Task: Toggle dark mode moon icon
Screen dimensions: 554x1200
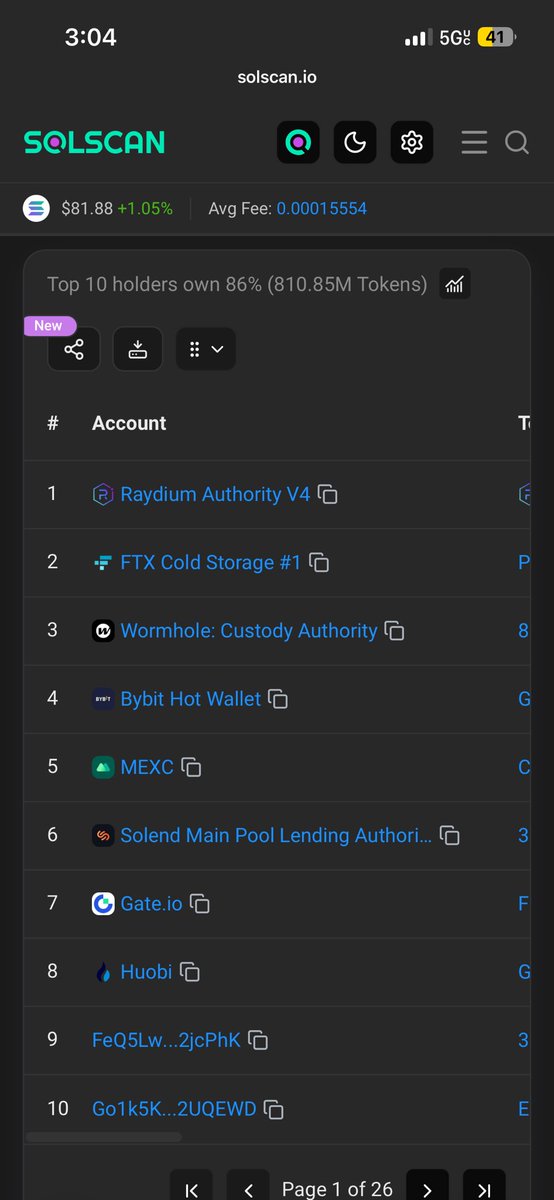Action: pos(355,143)
